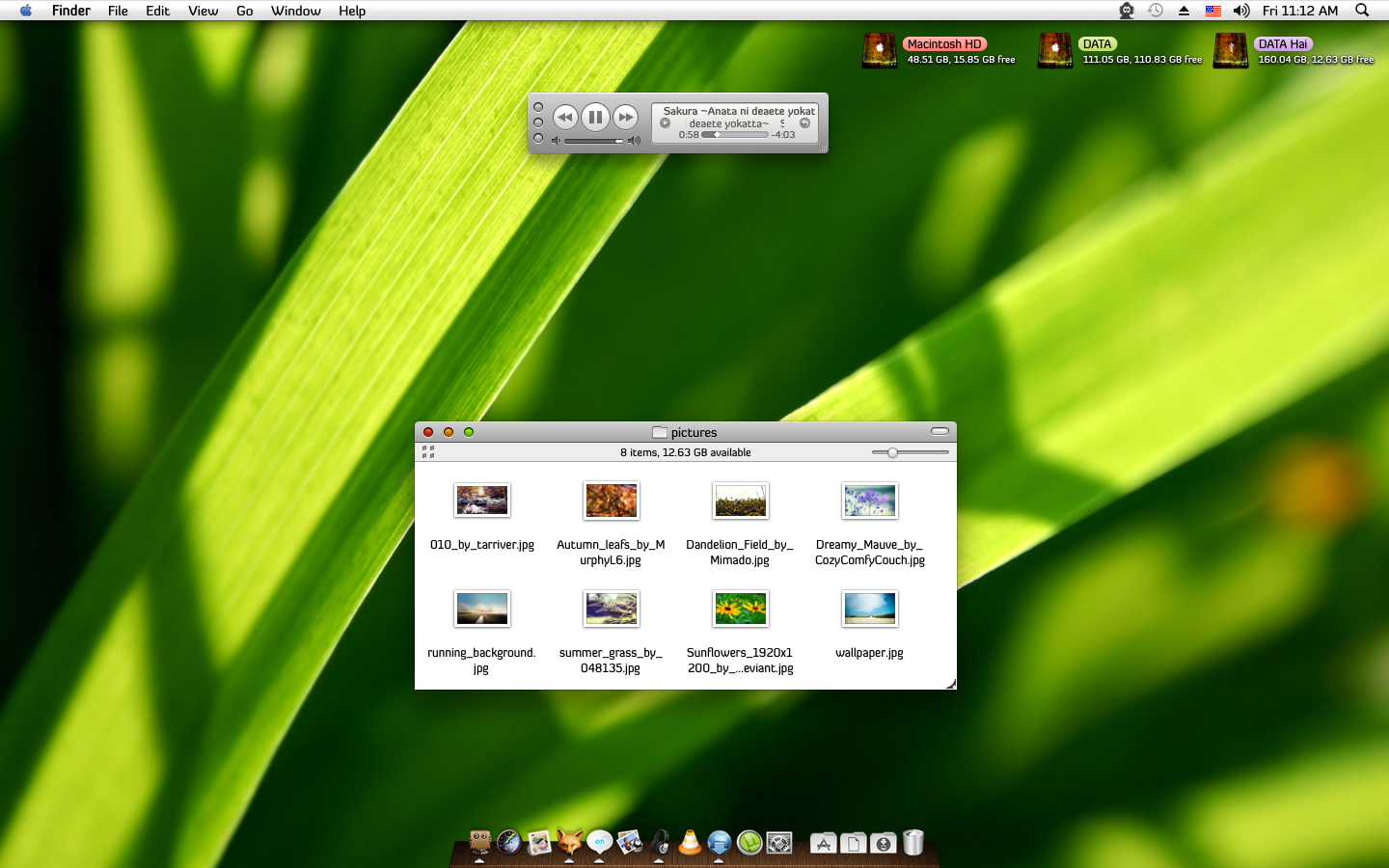Open Spotlight search magnifier
This screenshot has height=868, width=1389.
coord(1362,11)
